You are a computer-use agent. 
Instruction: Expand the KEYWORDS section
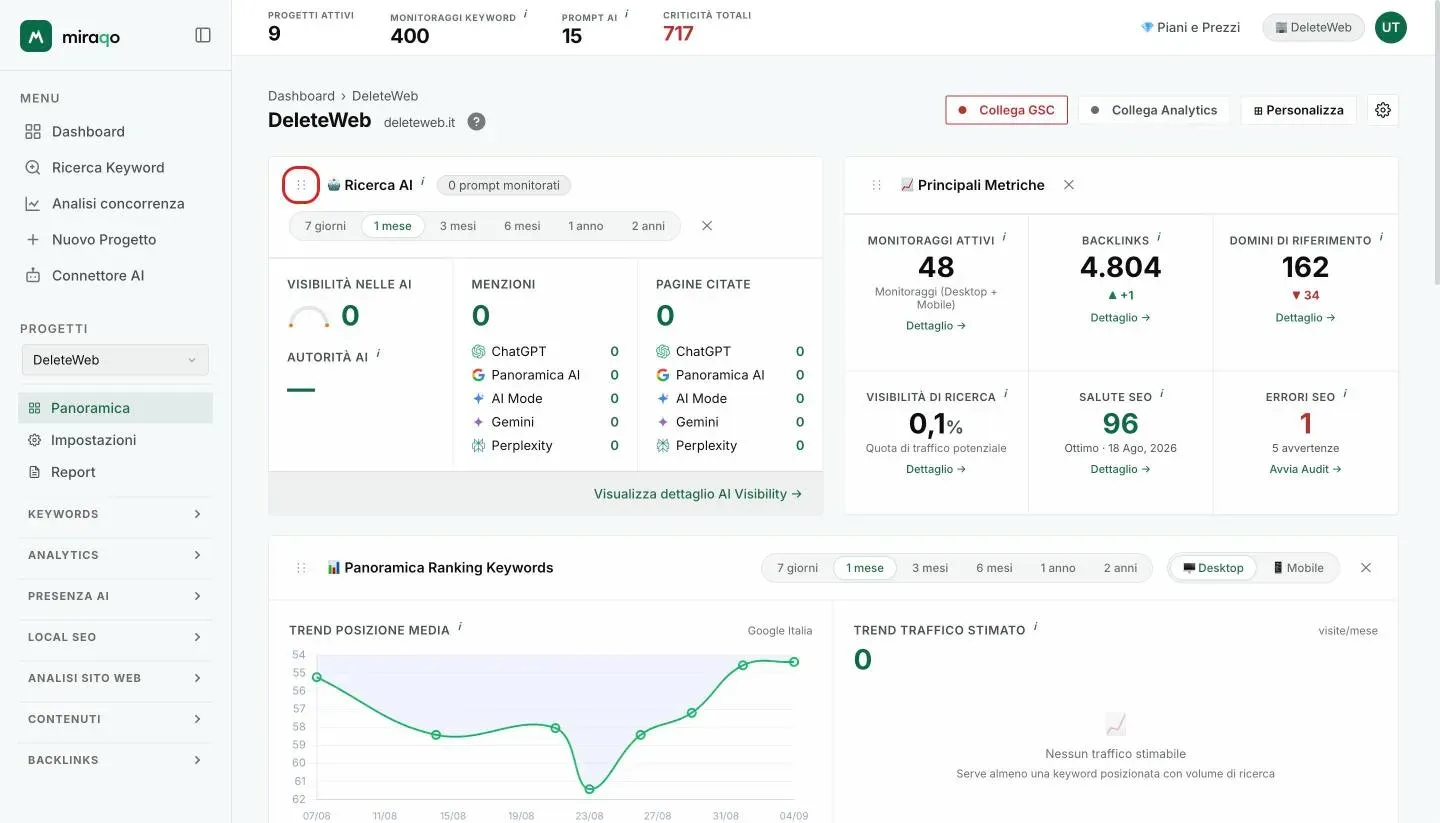click(x=115, y=514)
